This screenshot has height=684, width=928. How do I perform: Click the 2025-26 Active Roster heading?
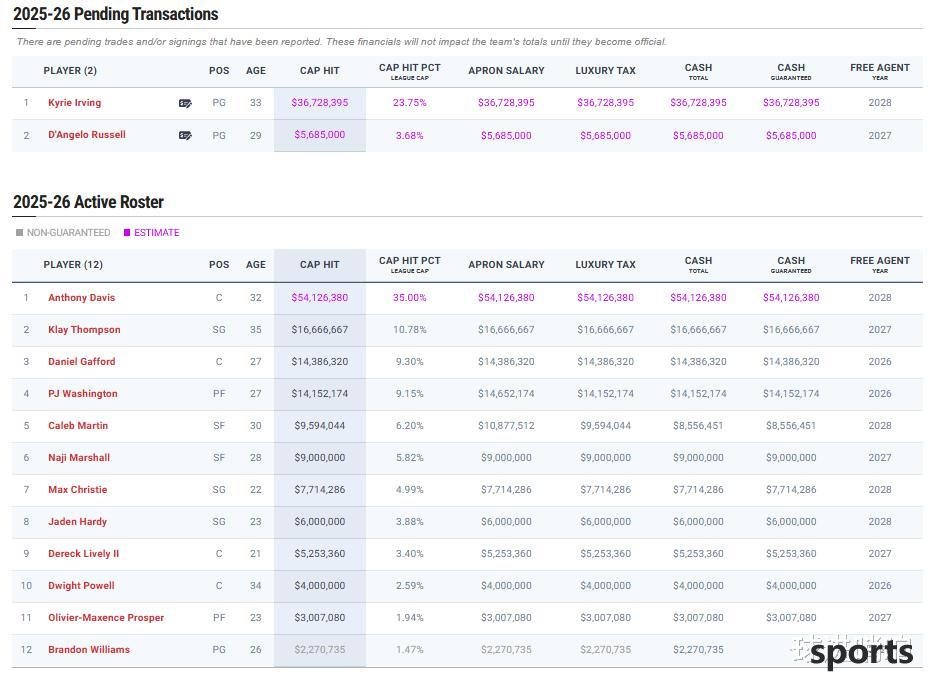point(89,202)
